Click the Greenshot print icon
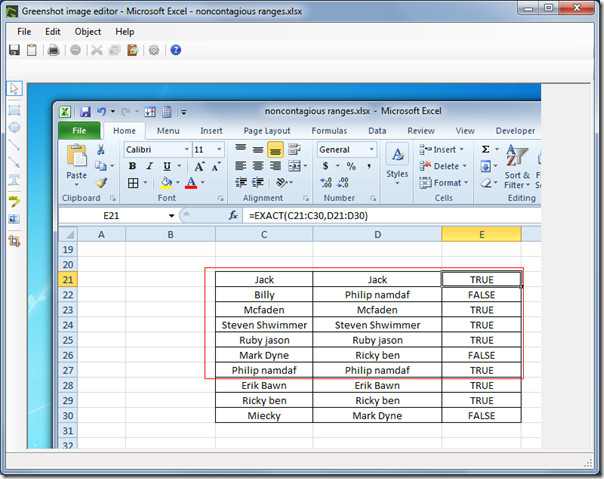Image resolution: width=604 pixels, height=479 pixels. pos(53,50)
